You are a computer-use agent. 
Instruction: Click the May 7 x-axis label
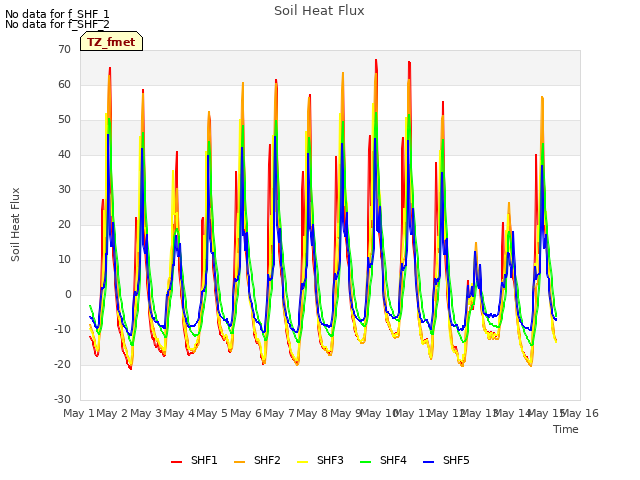click(279, 413)
